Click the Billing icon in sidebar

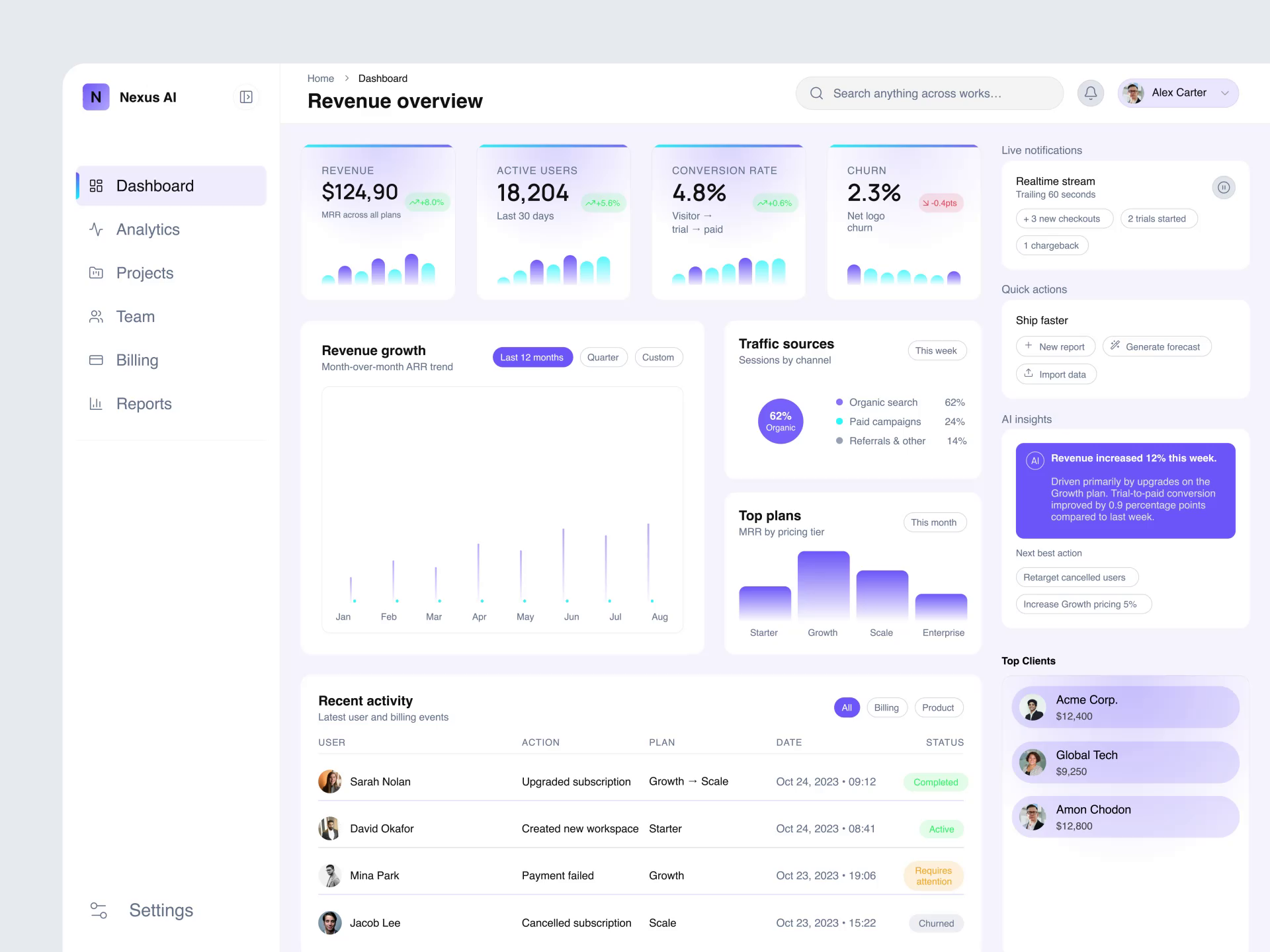tap(96, 360)
